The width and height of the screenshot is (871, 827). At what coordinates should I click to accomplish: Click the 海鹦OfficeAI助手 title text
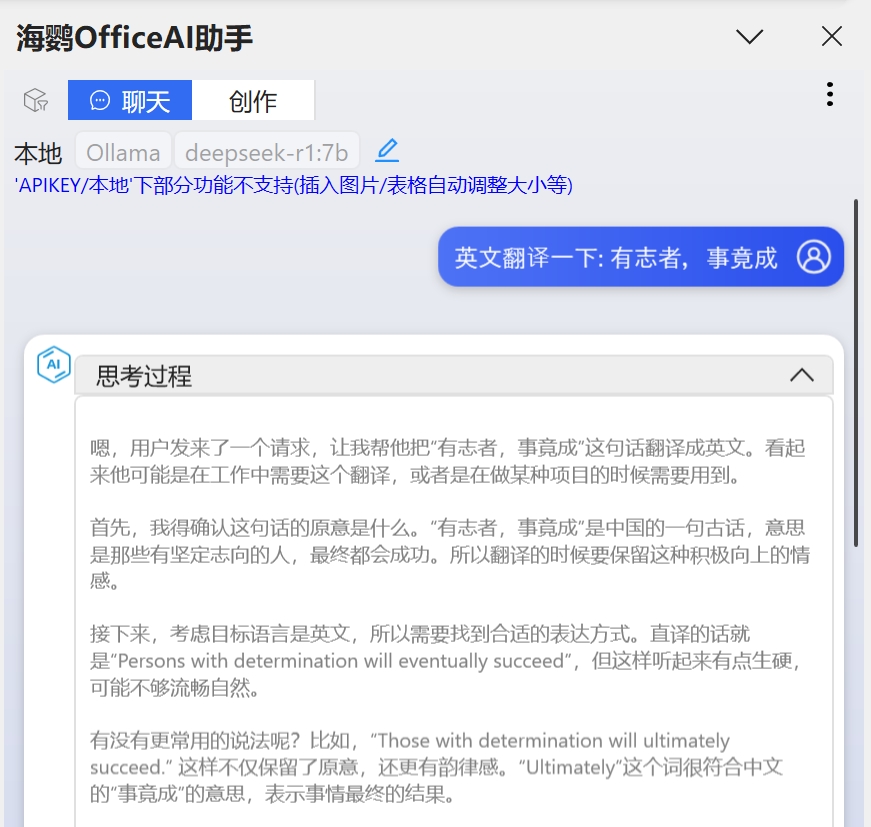point(131,37)
